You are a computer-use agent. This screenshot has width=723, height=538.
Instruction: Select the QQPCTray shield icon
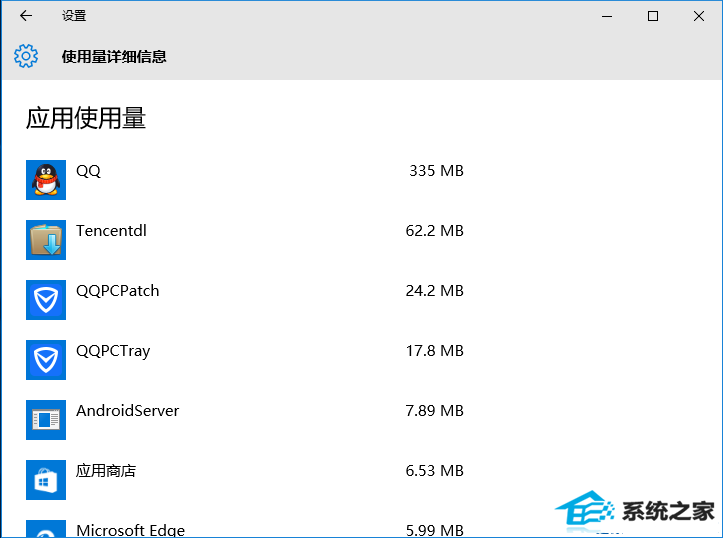[x=46, y=360]
